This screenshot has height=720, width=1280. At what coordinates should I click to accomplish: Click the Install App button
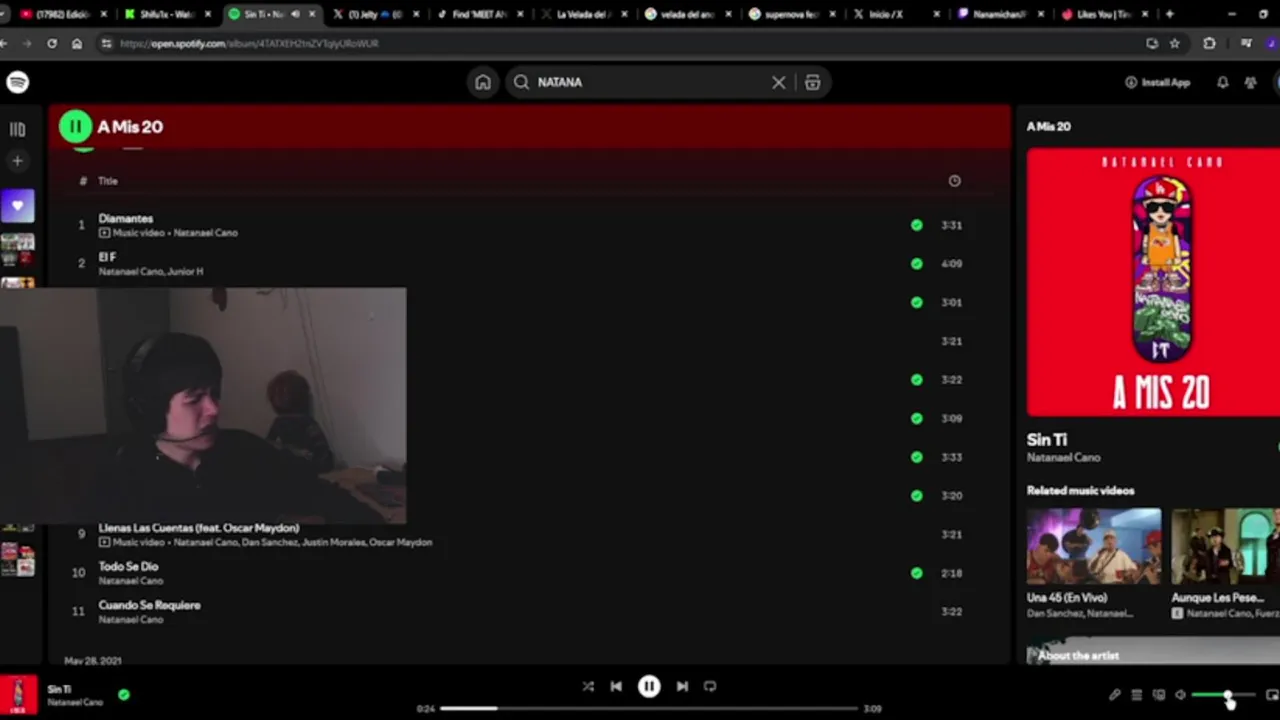tap(1157, 82)
